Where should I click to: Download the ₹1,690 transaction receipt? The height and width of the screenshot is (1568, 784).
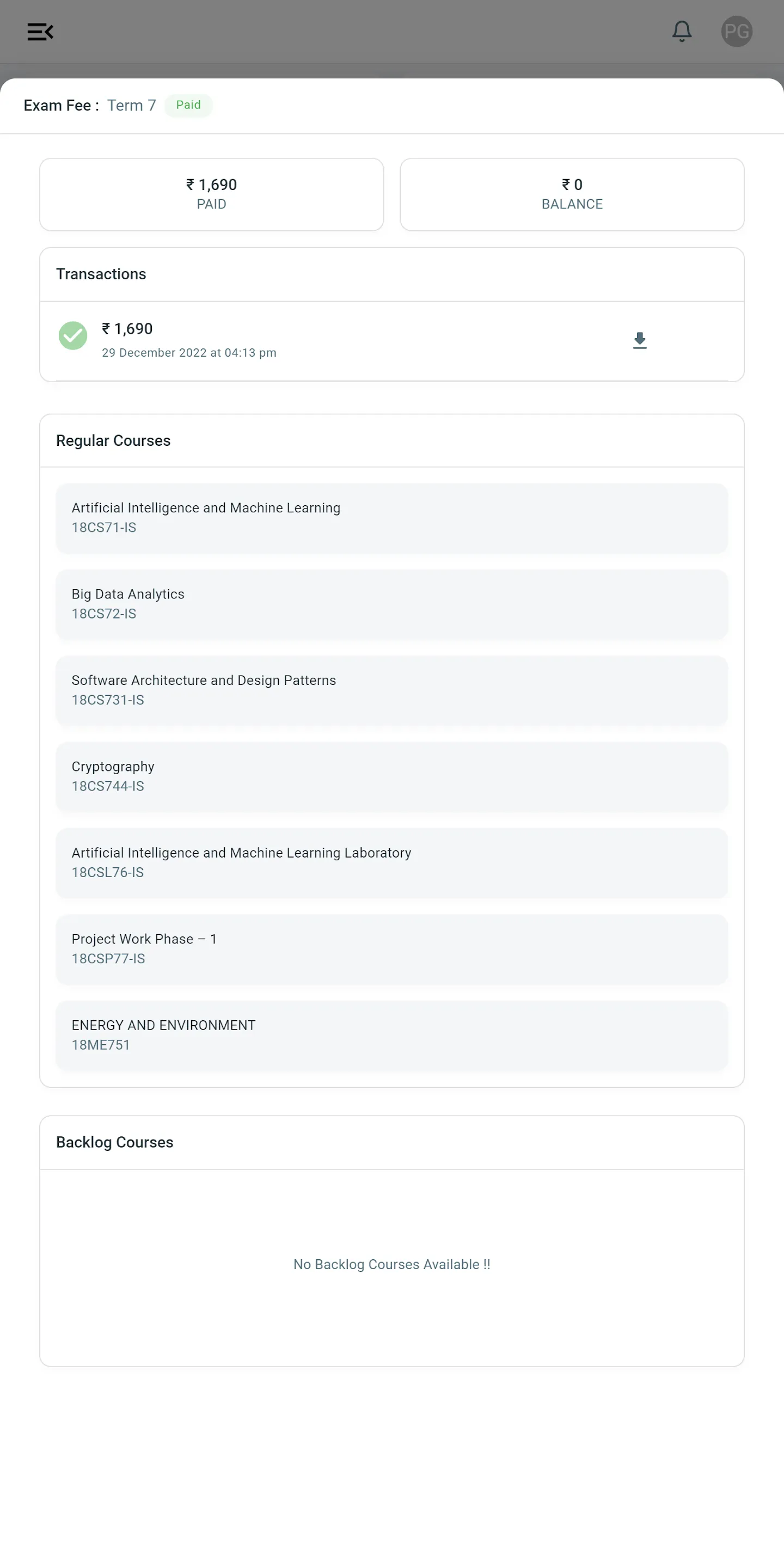[640, 340]
